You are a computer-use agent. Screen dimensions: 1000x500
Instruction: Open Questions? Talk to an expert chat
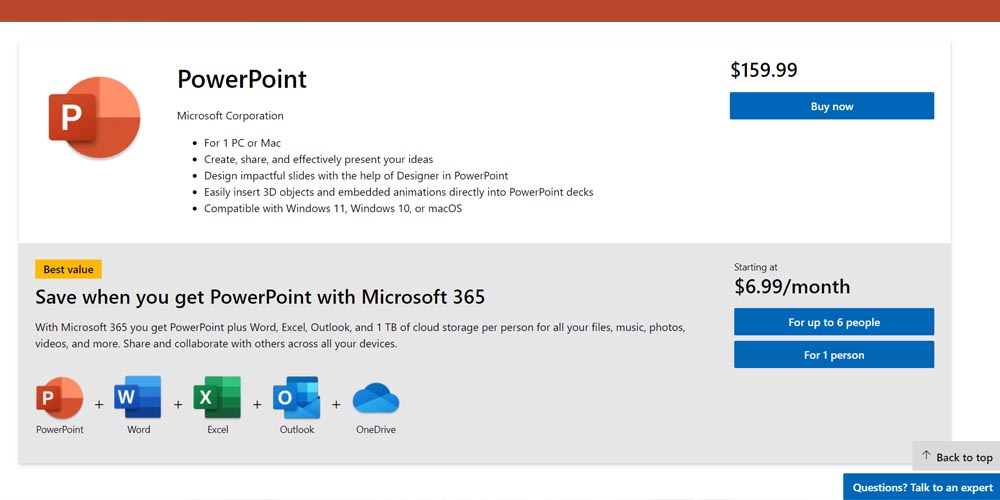click(922, 487)
